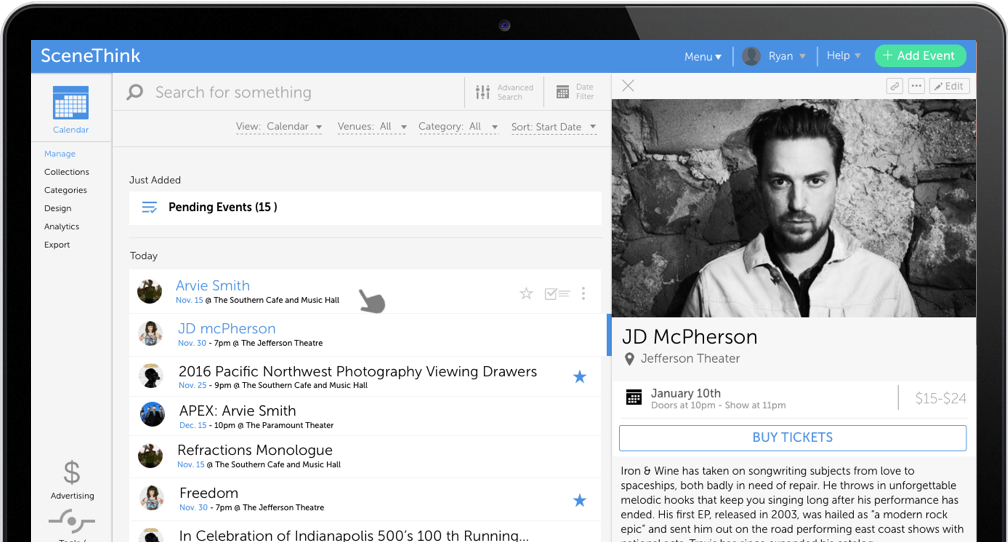Screen dimensions: 1008x542
Task: Open the Venues: All dropdown
Action: [372, 127]
